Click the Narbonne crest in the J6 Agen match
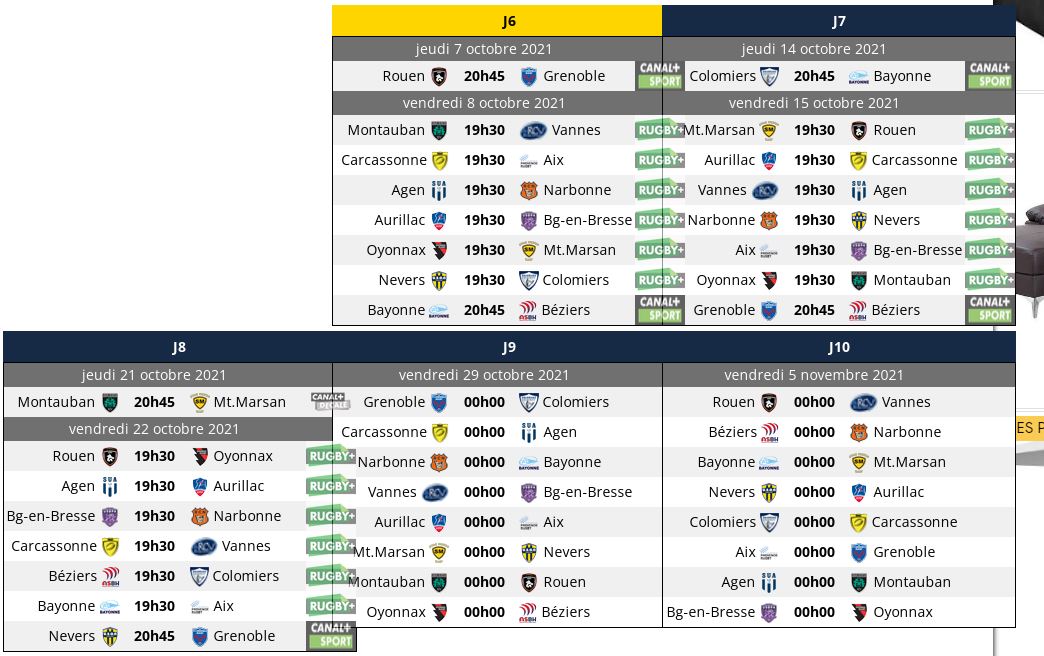The image size is (1044, 656). point(529,190)
